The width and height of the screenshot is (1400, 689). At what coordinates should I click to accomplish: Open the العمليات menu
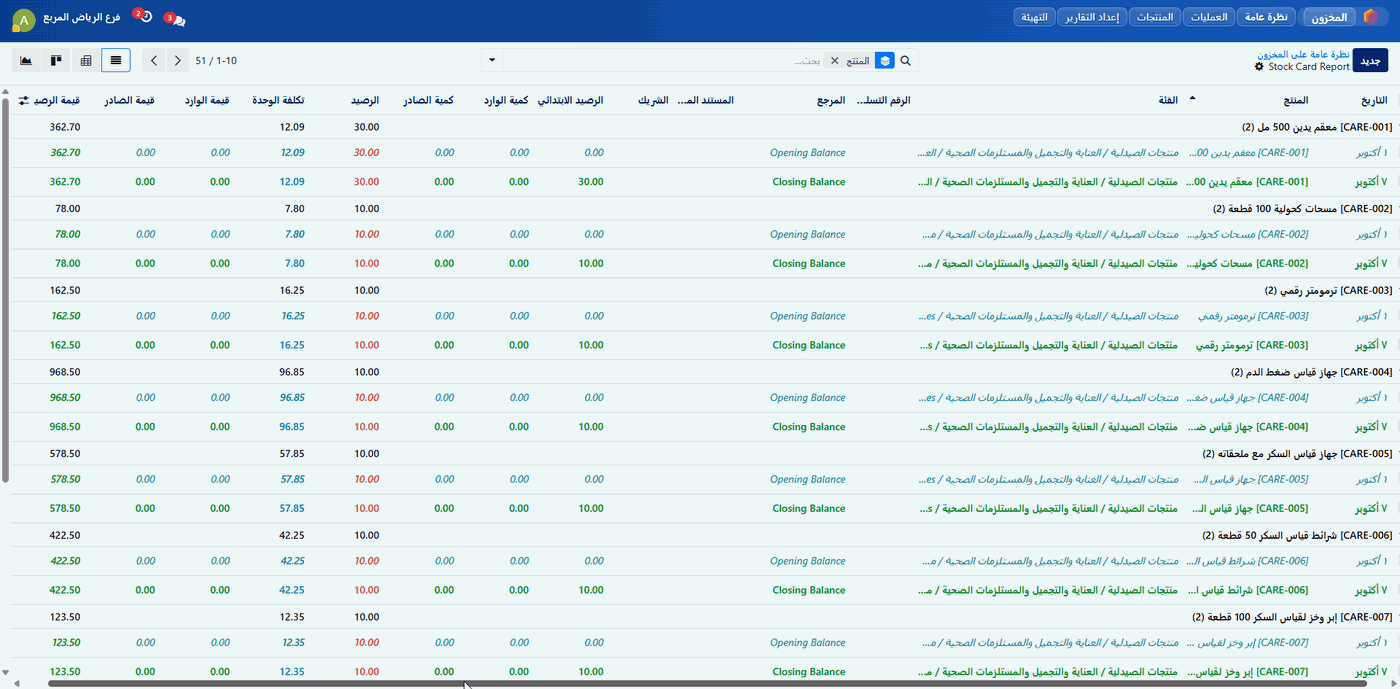pos(1209,17)
